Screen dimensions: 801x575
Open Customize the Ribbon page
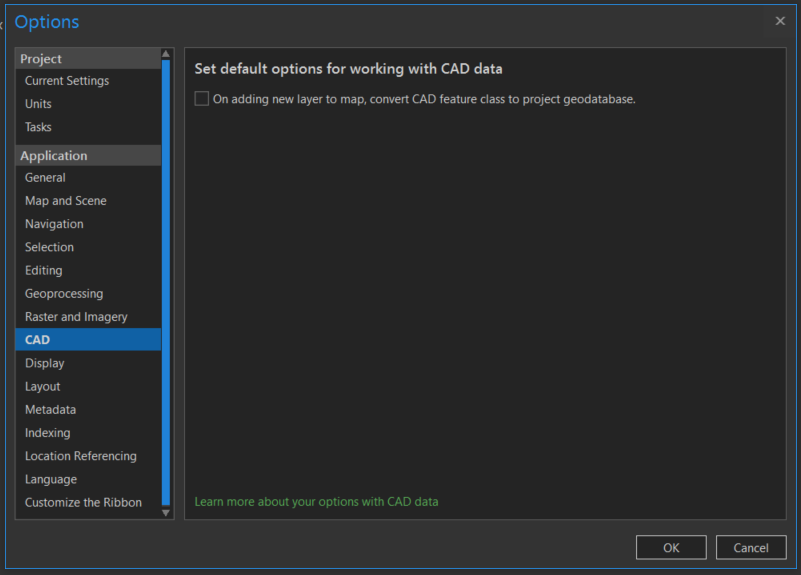pyautogui.click(x=83, y=502)
